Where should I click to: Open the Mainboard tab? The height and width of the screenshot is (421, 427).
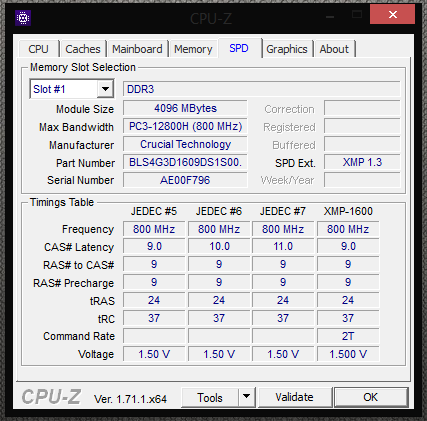pos(137,49)
